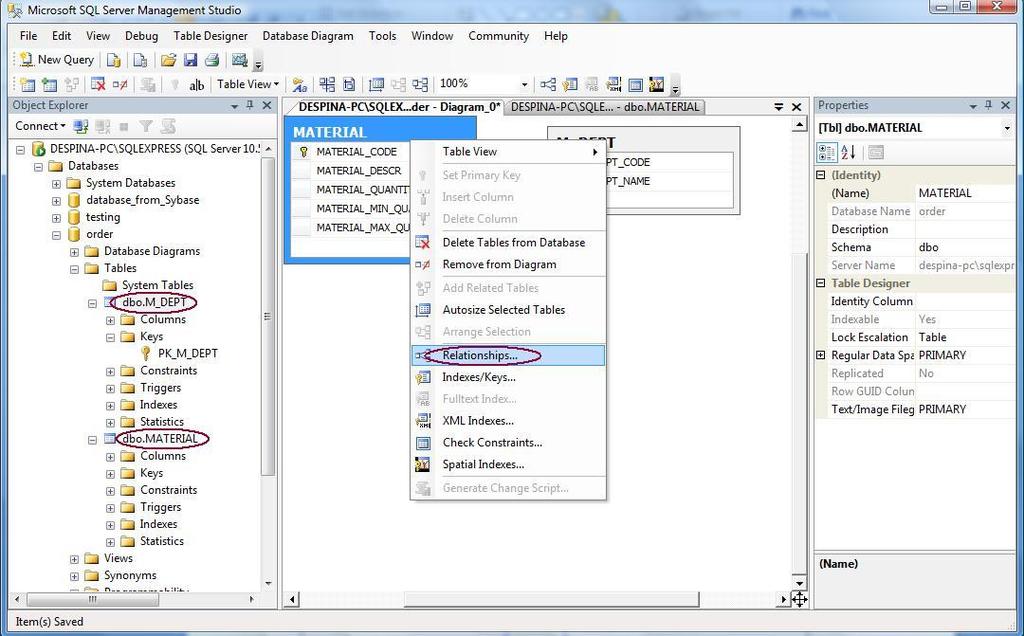Image resolution: width=1024 pixels, height=636 pixels.
Task: Select the Diagram_0 document tab
Action: (398, 106)
